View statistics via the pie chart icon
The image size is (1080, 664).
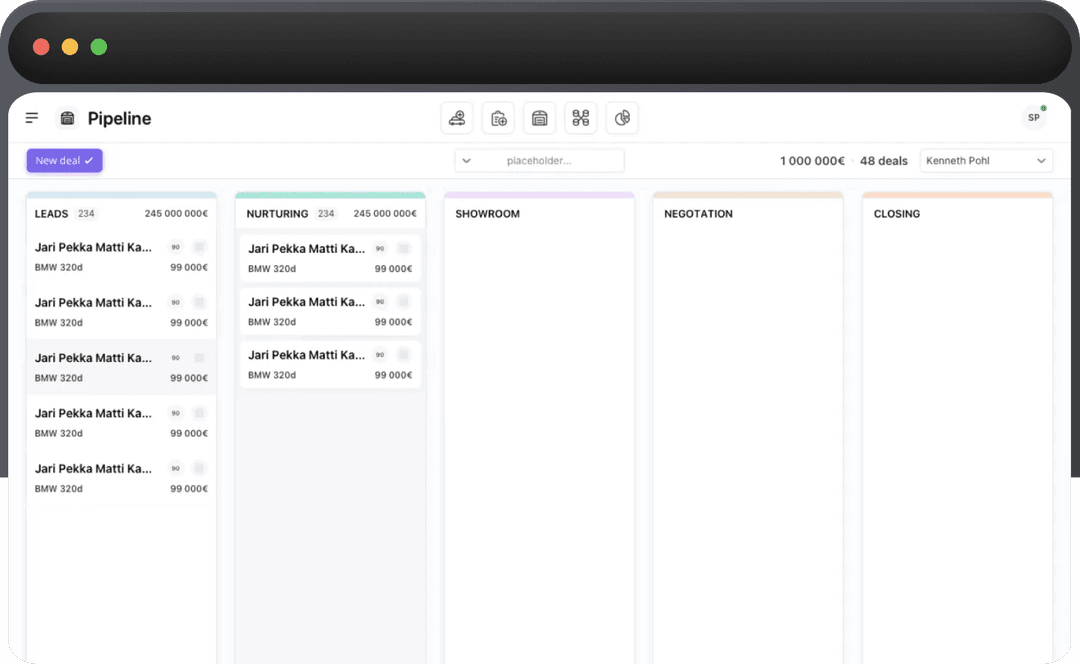[x=622, y=117]
